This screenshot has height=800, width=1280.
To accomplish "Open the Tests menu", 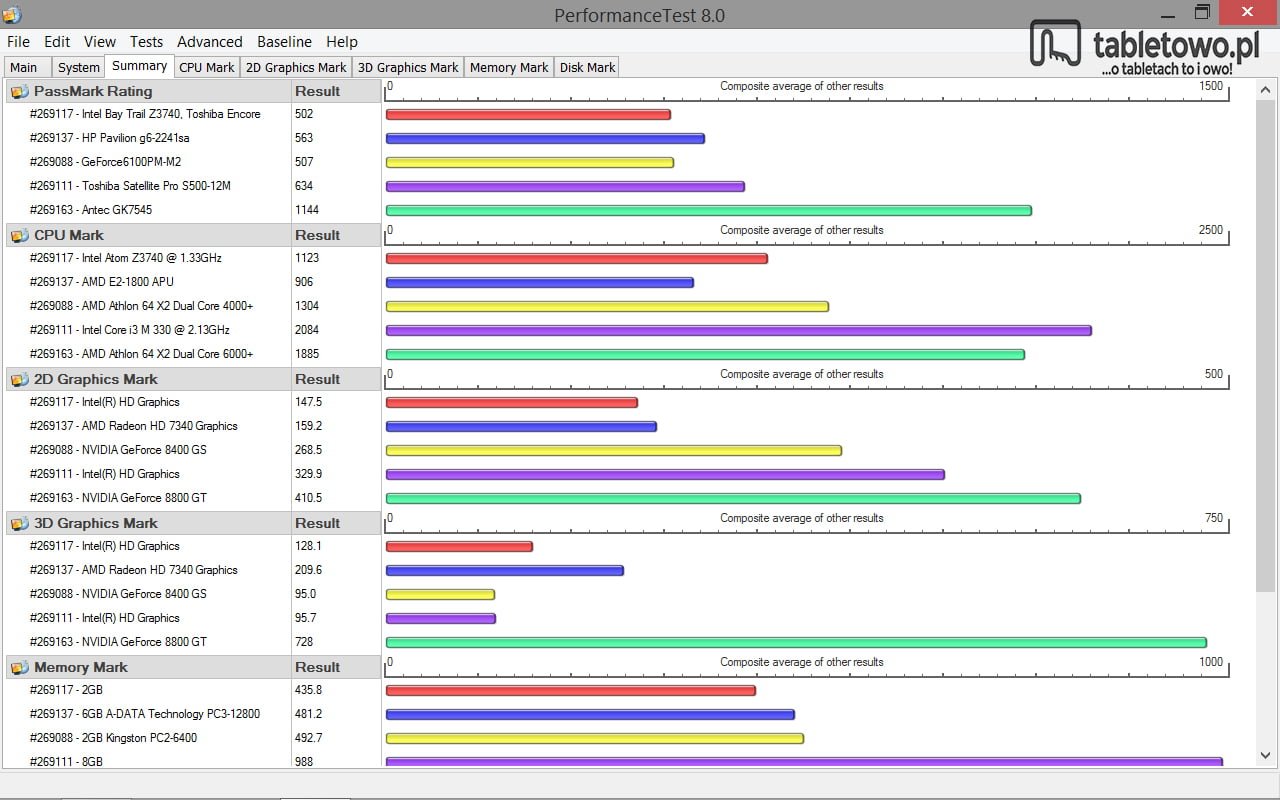I will coord(146,42).
